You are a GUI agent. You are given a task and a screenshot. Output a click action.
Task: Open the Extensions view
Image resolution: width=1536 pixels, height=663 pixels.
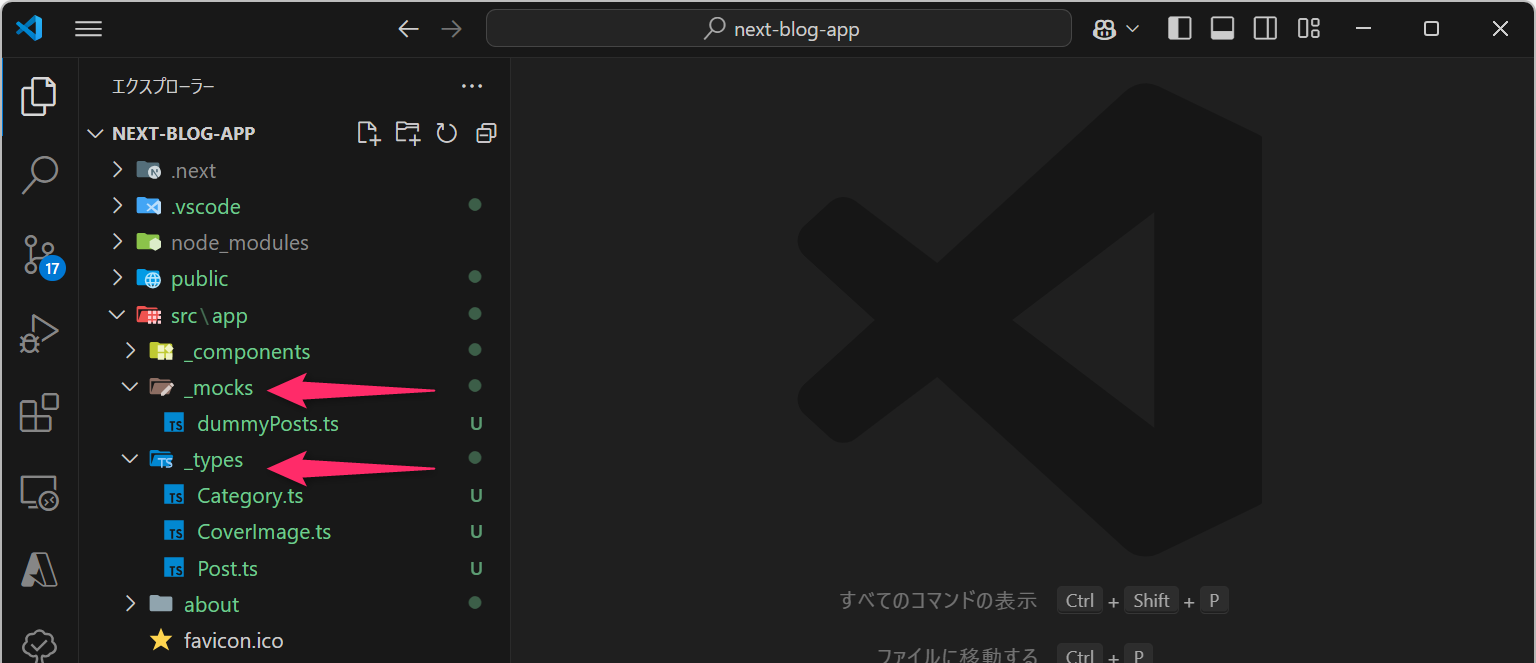pos(39,413)
